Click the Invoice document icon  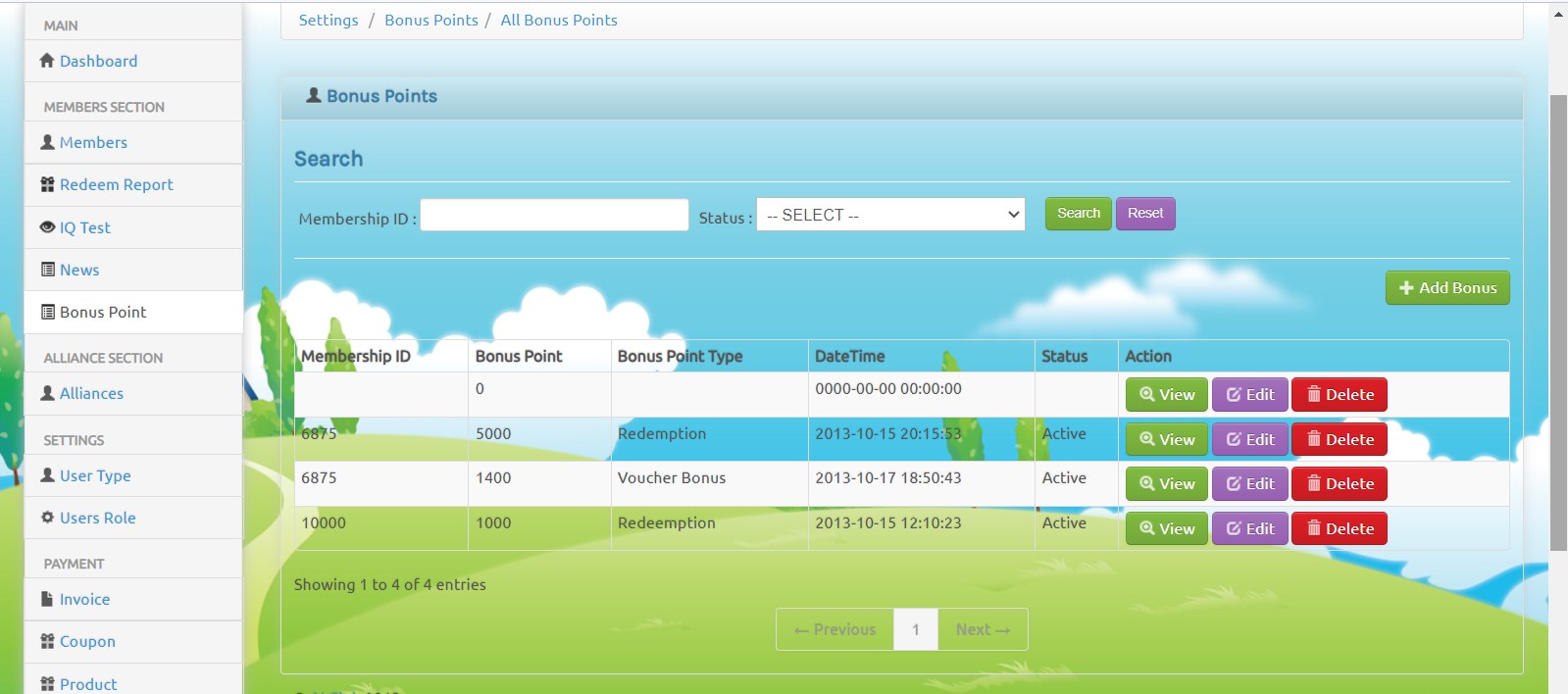[47, 599]
